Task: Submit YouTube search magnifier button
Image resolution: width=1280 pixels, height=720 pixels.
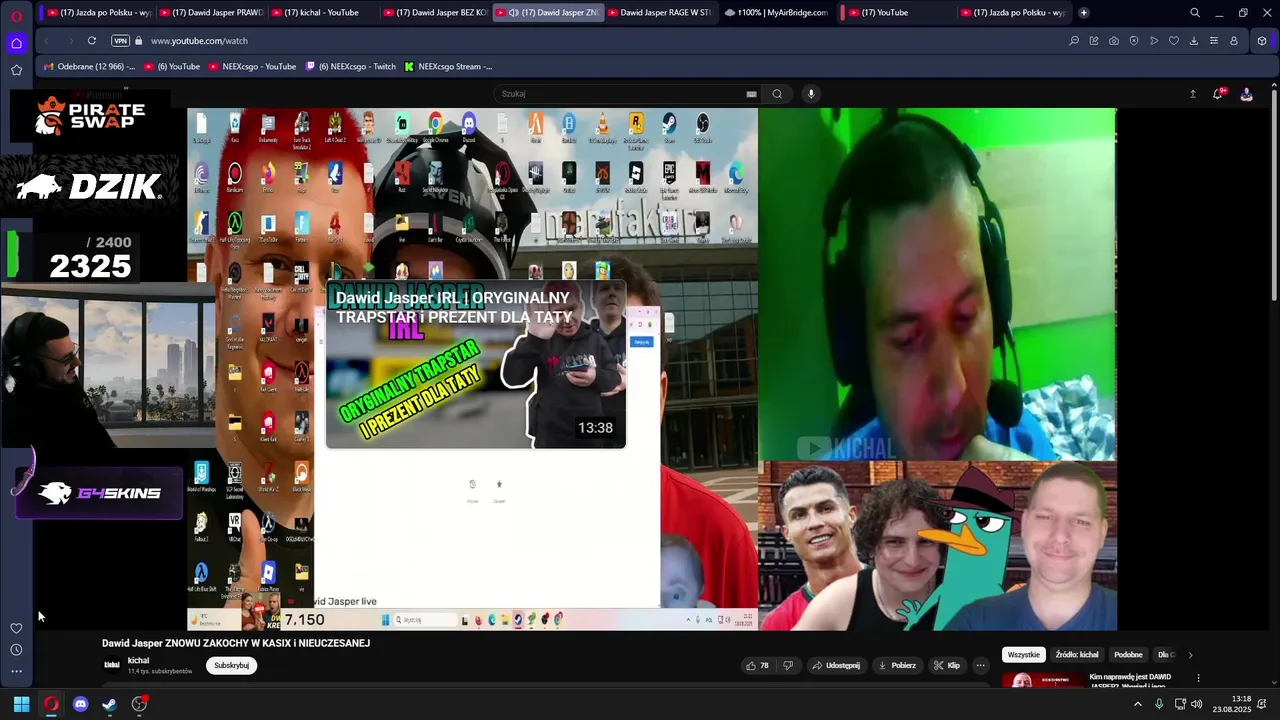Action: coord(777,94)
